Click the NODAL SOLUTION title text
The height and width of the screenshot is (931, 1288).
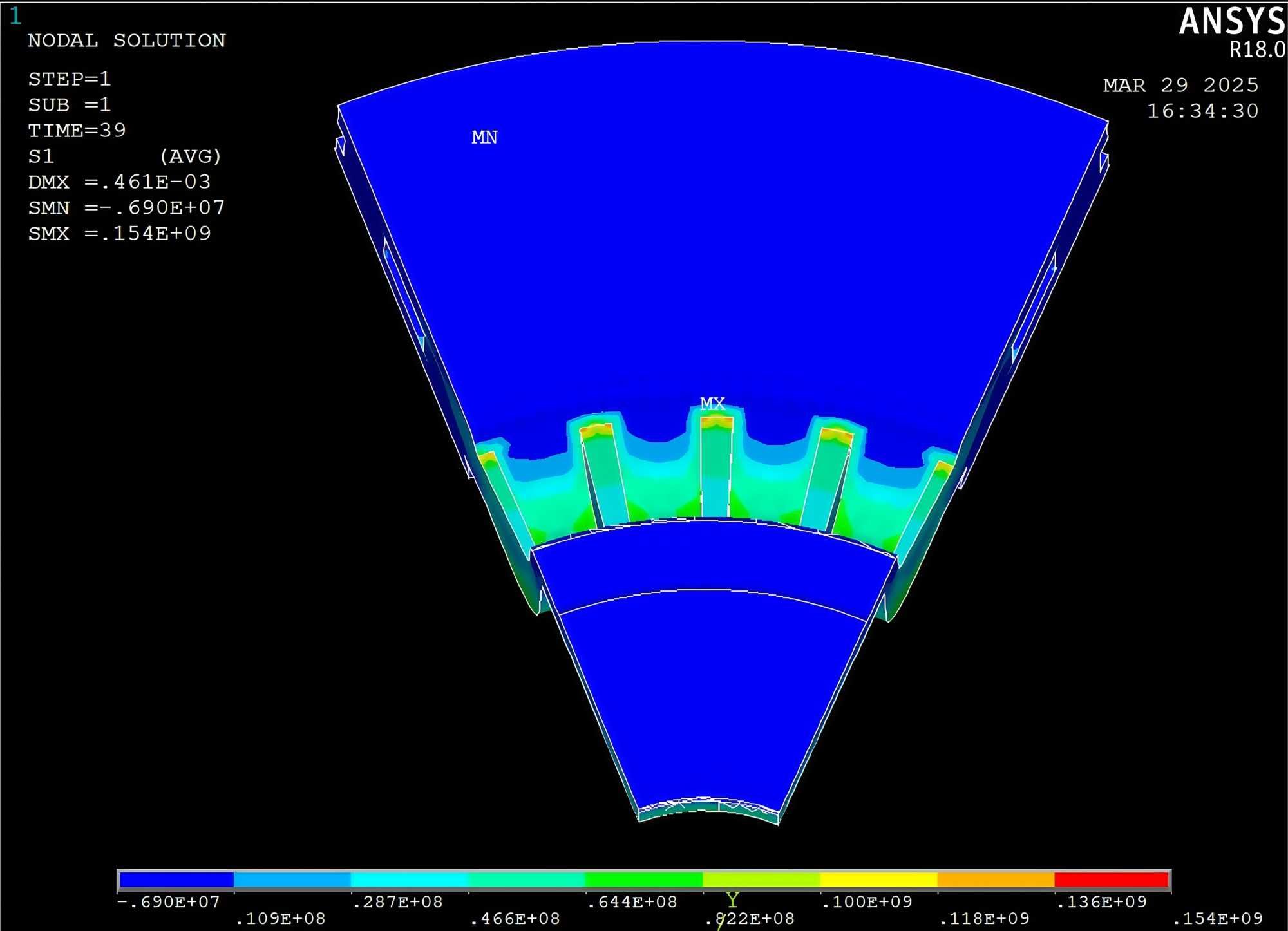(126, 41)
